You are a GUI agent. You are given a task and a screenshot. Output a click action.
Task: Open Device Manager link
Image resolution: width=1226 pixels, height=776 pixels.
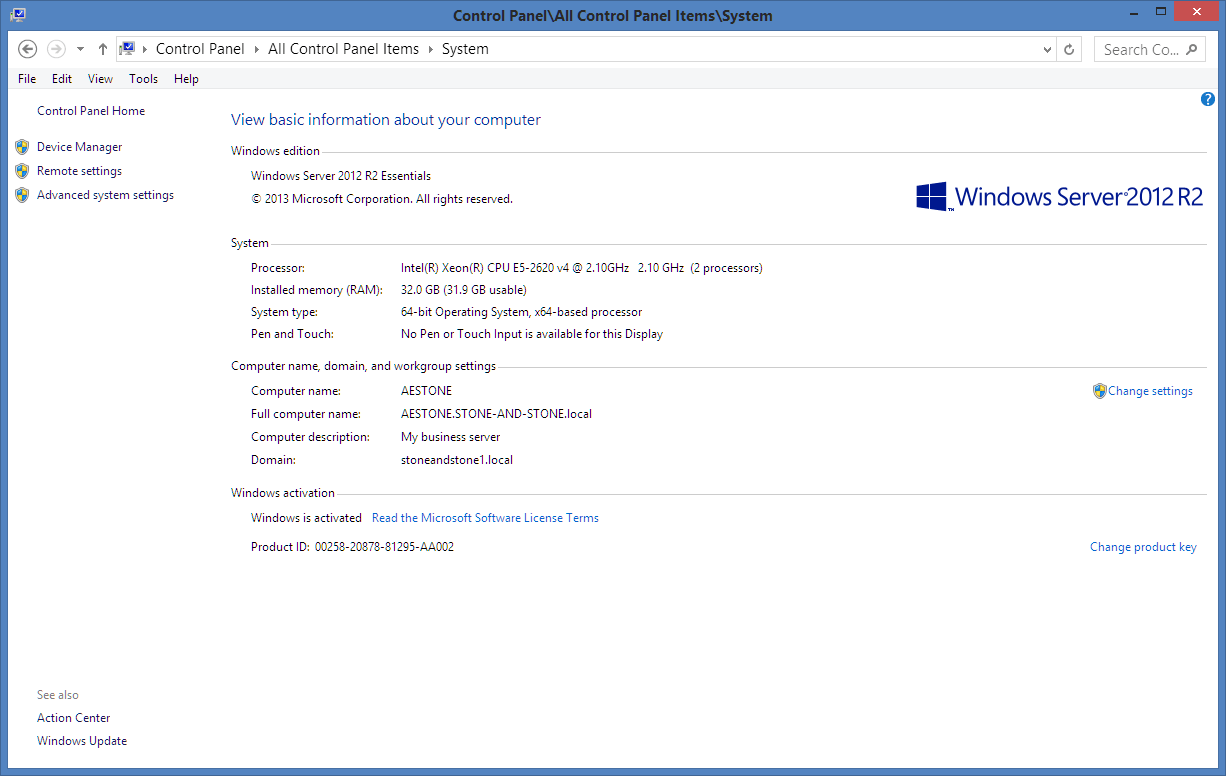pos(79,146)
